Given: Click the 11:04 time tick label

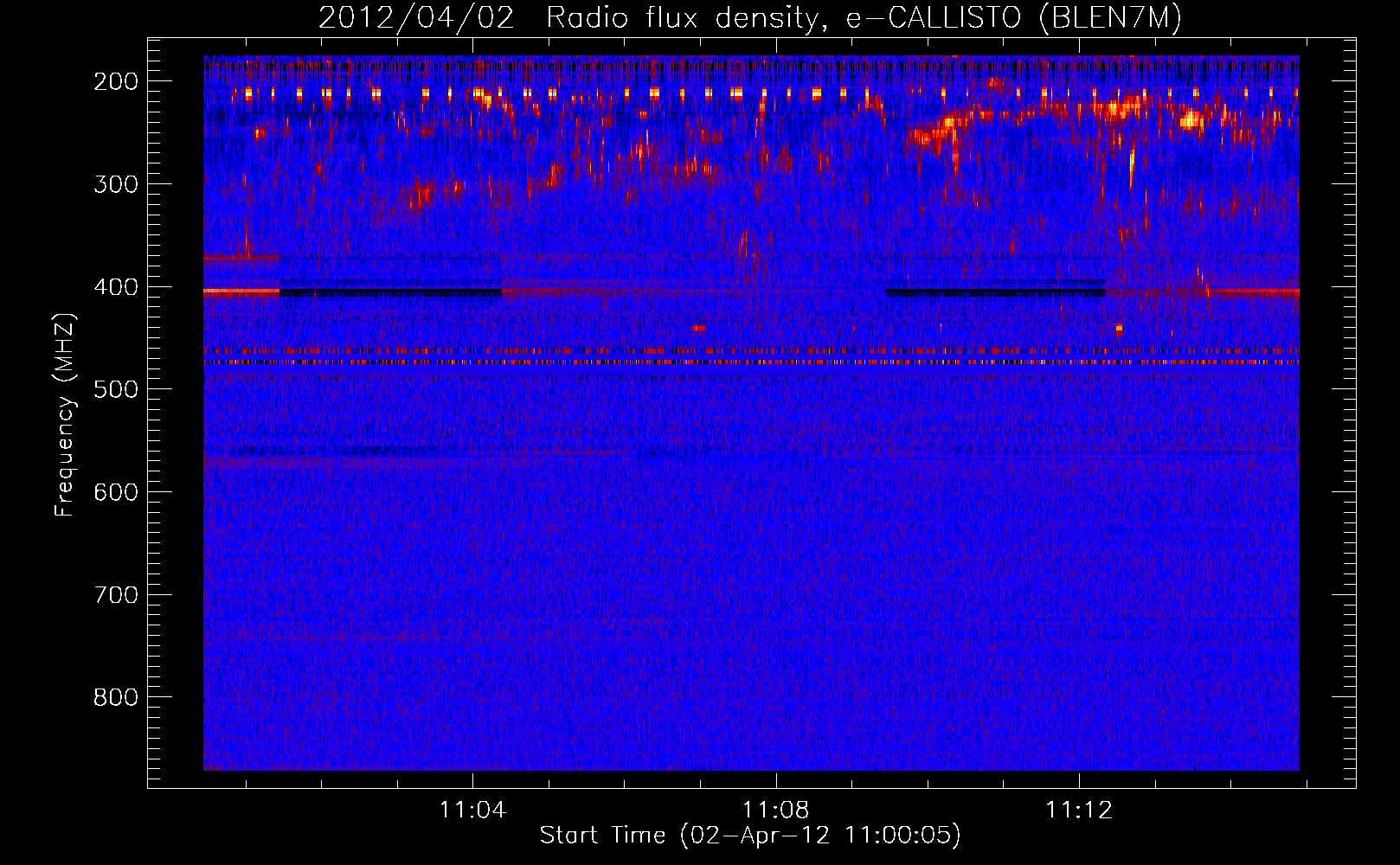Looking at the screenshot, I should (472, 811).
